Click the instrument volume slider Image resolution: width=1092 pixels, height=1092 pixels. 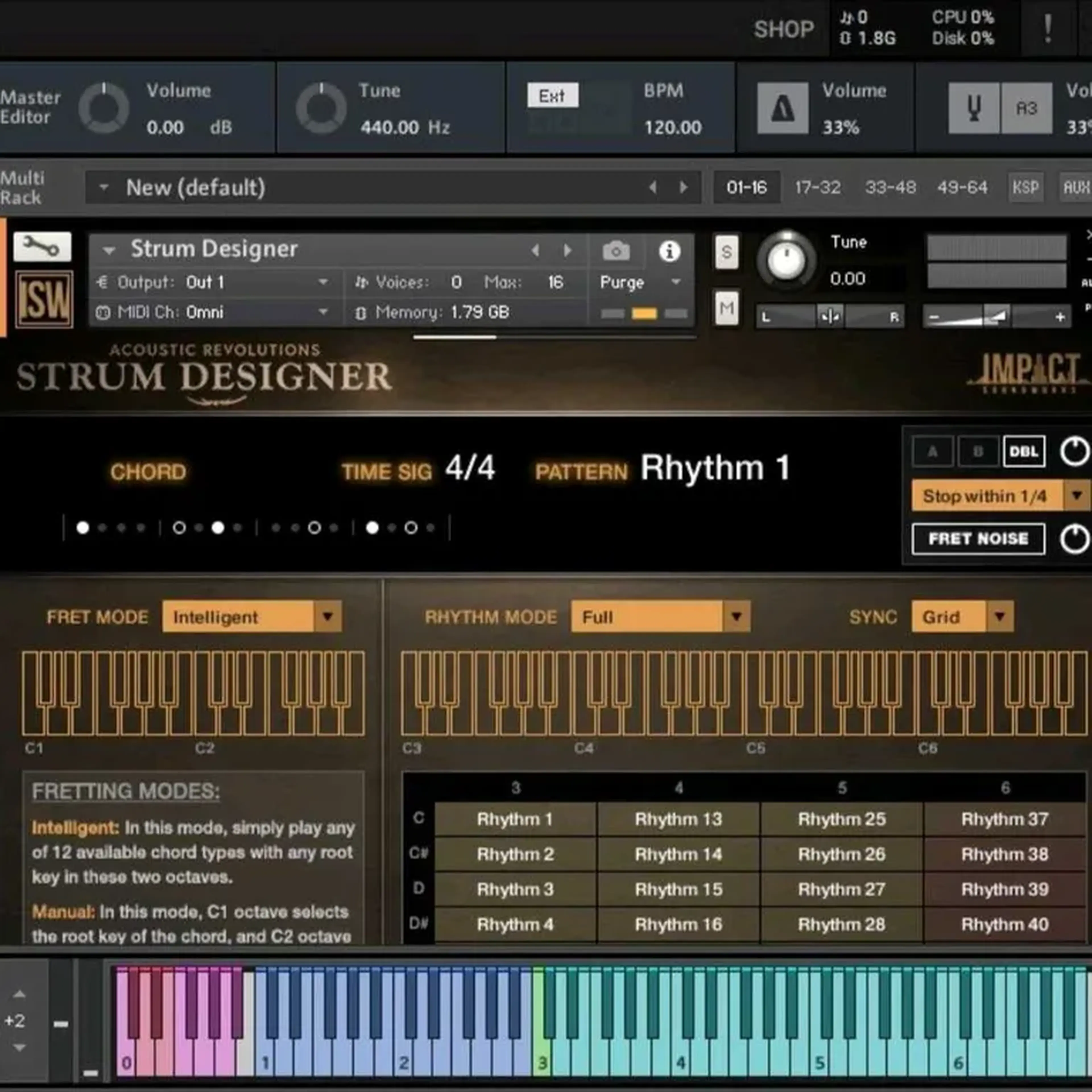tap(997, 317)
